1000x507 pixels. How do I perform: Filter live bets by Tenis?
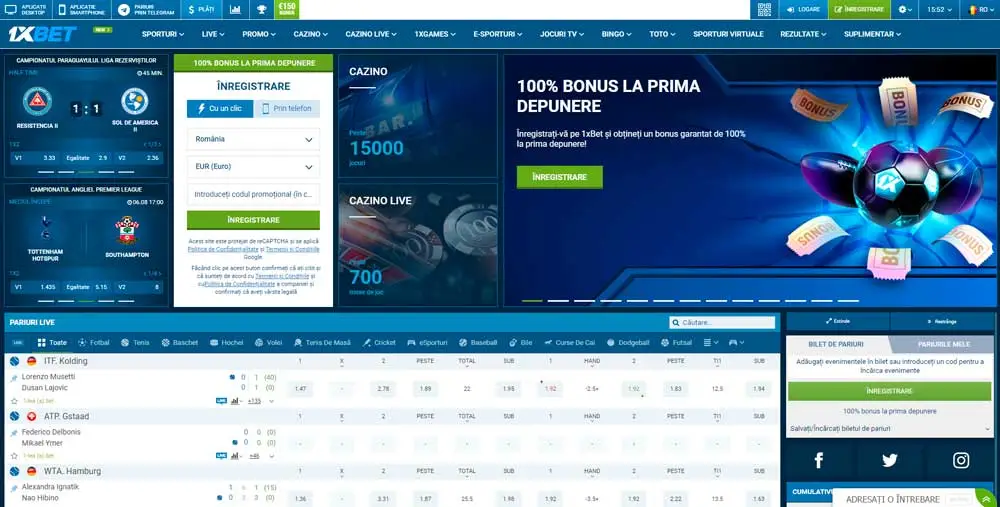(x=135, y=342)
